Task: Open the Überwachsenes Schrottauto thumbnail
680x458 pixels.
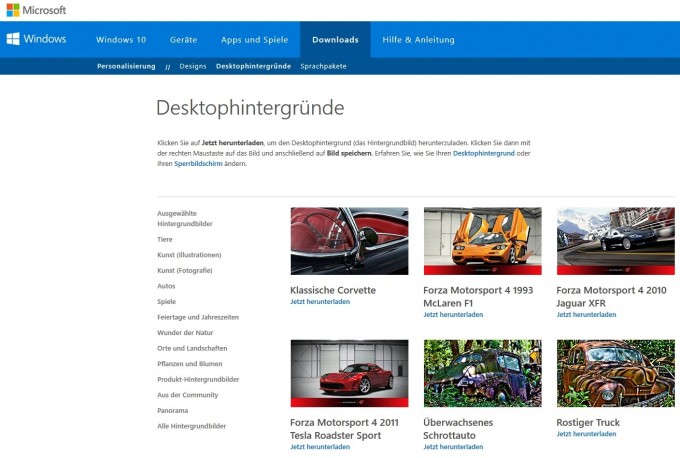Action: click(x=483, y=373)
